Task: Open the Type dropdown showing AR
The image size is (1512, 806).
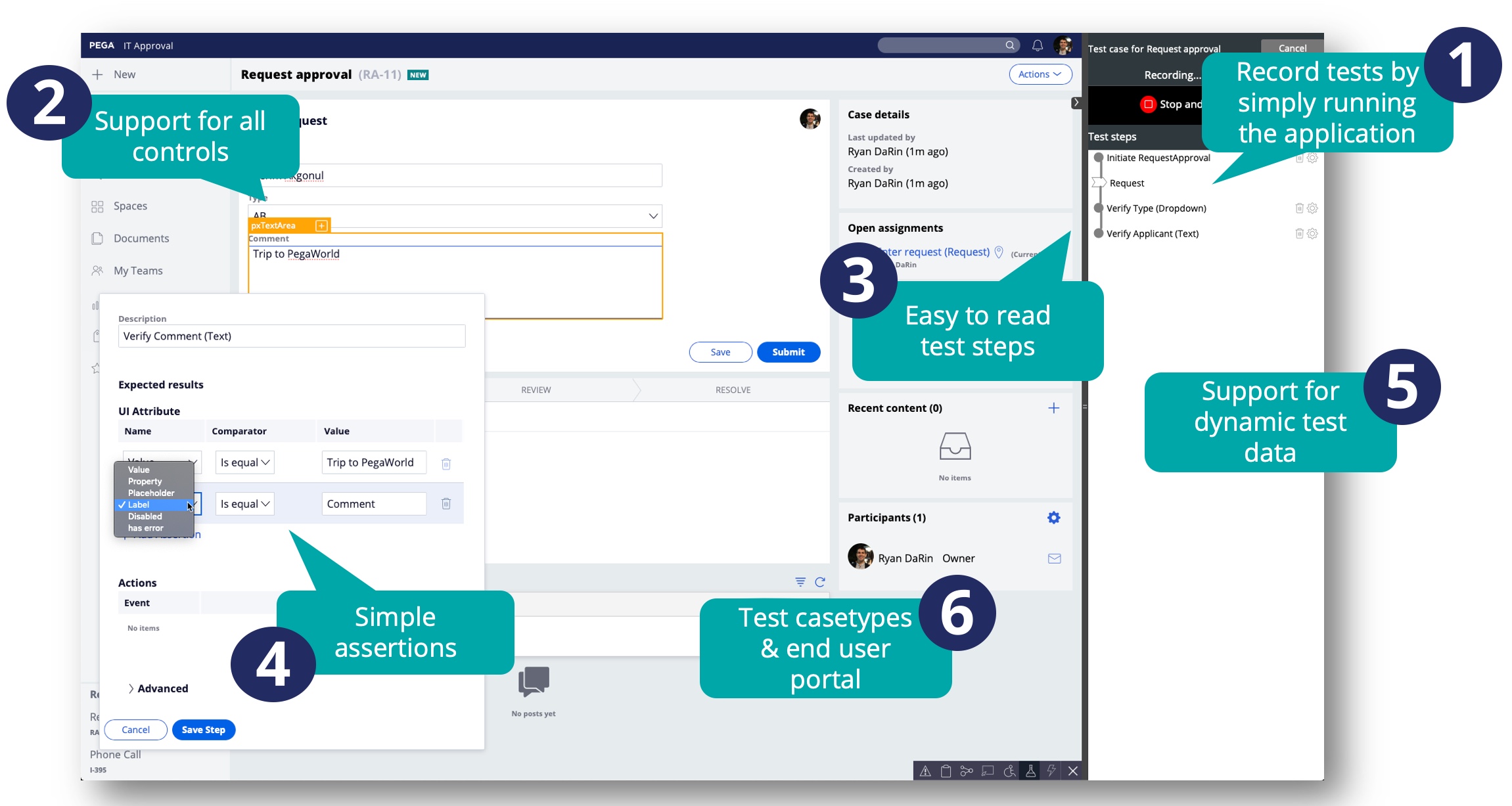Action: pyautogui.click(x=455, y=216)
